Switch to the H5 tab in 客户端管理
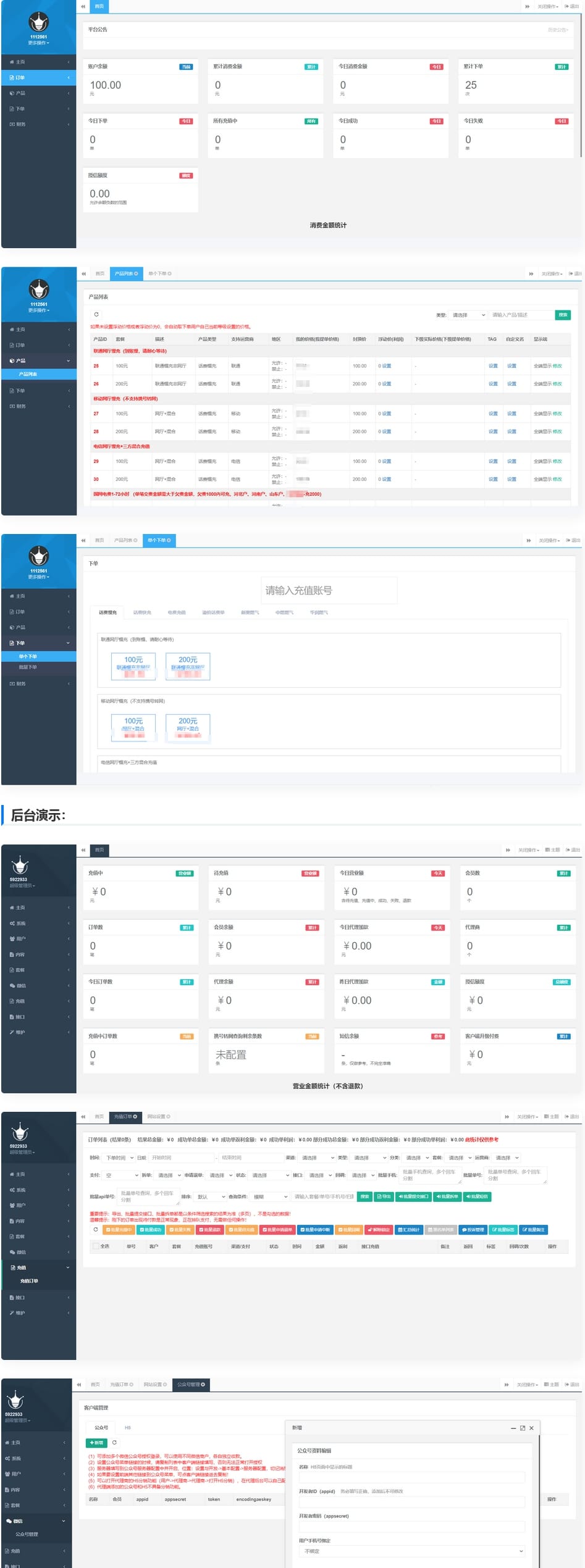 (x=128, y=1428)
